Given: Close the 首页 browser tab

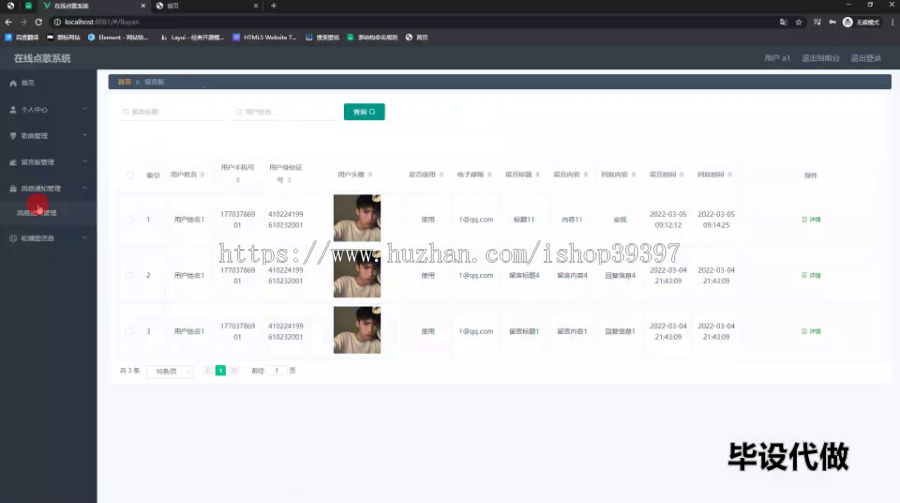Looking at the screenshot, I should point(255,6).
